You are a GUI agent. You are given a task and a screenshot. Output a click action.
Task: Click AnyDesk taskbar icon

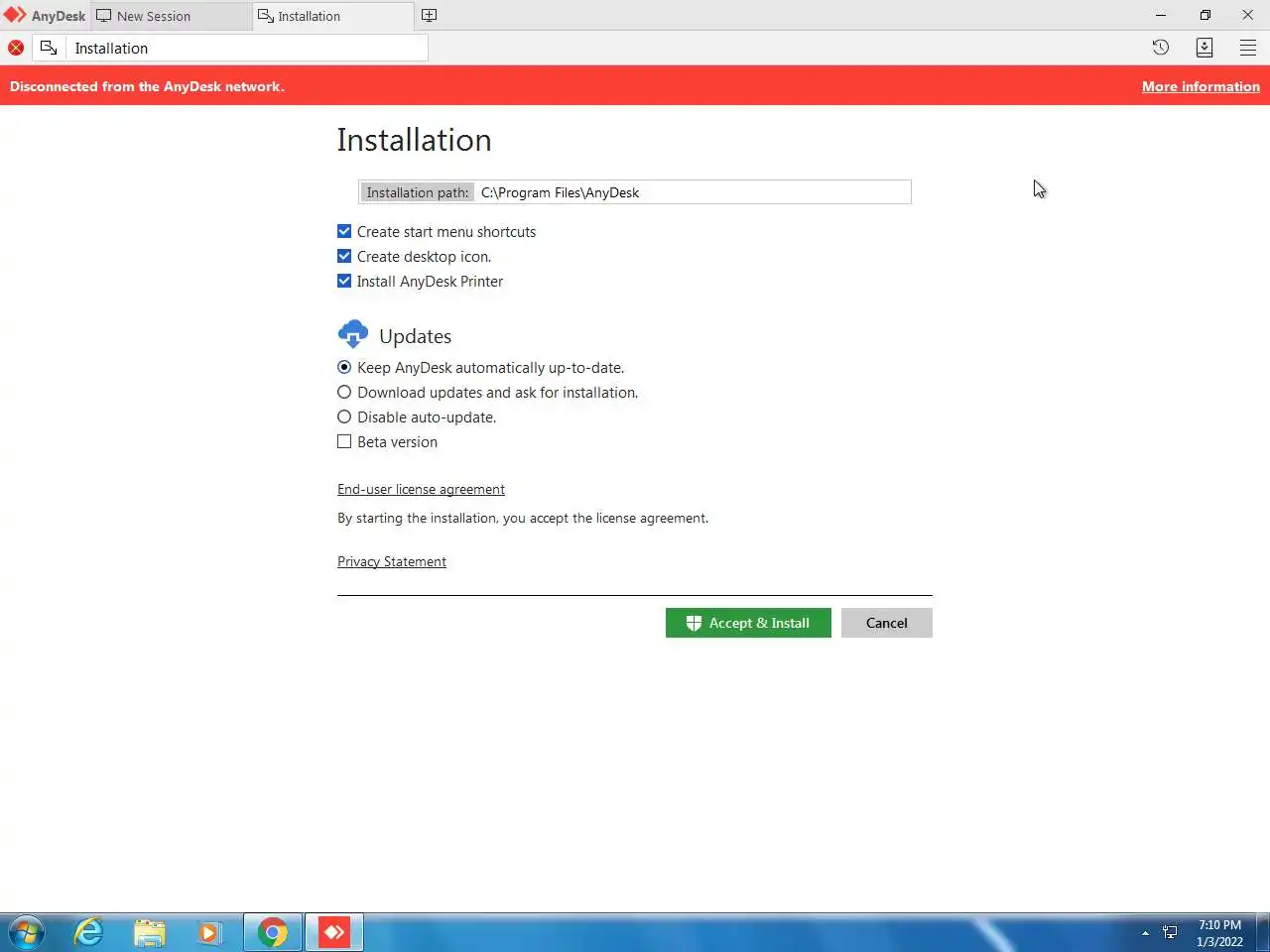click(334, 932)
